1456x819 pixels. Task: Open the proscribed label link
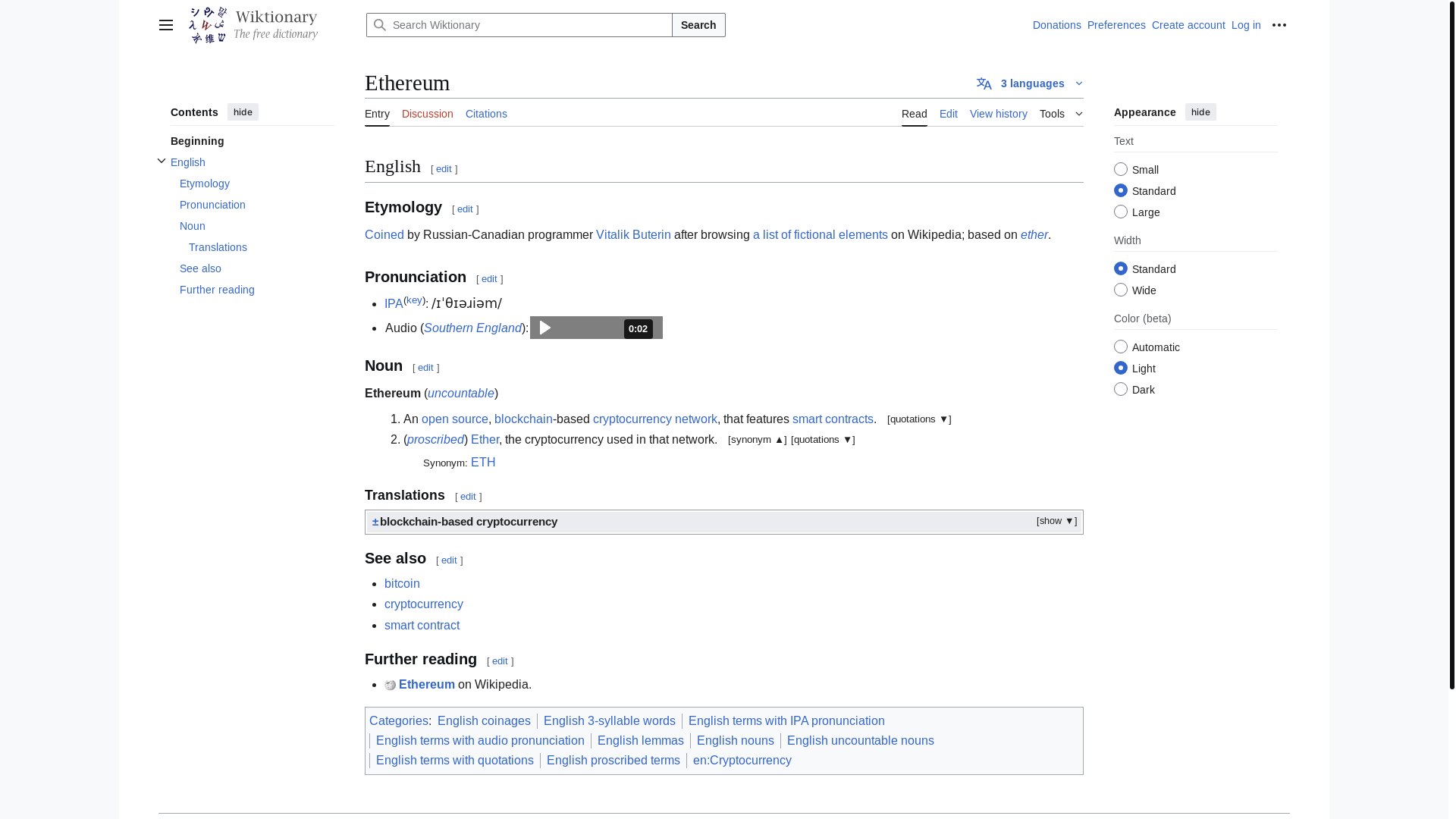tap(435, 440)
